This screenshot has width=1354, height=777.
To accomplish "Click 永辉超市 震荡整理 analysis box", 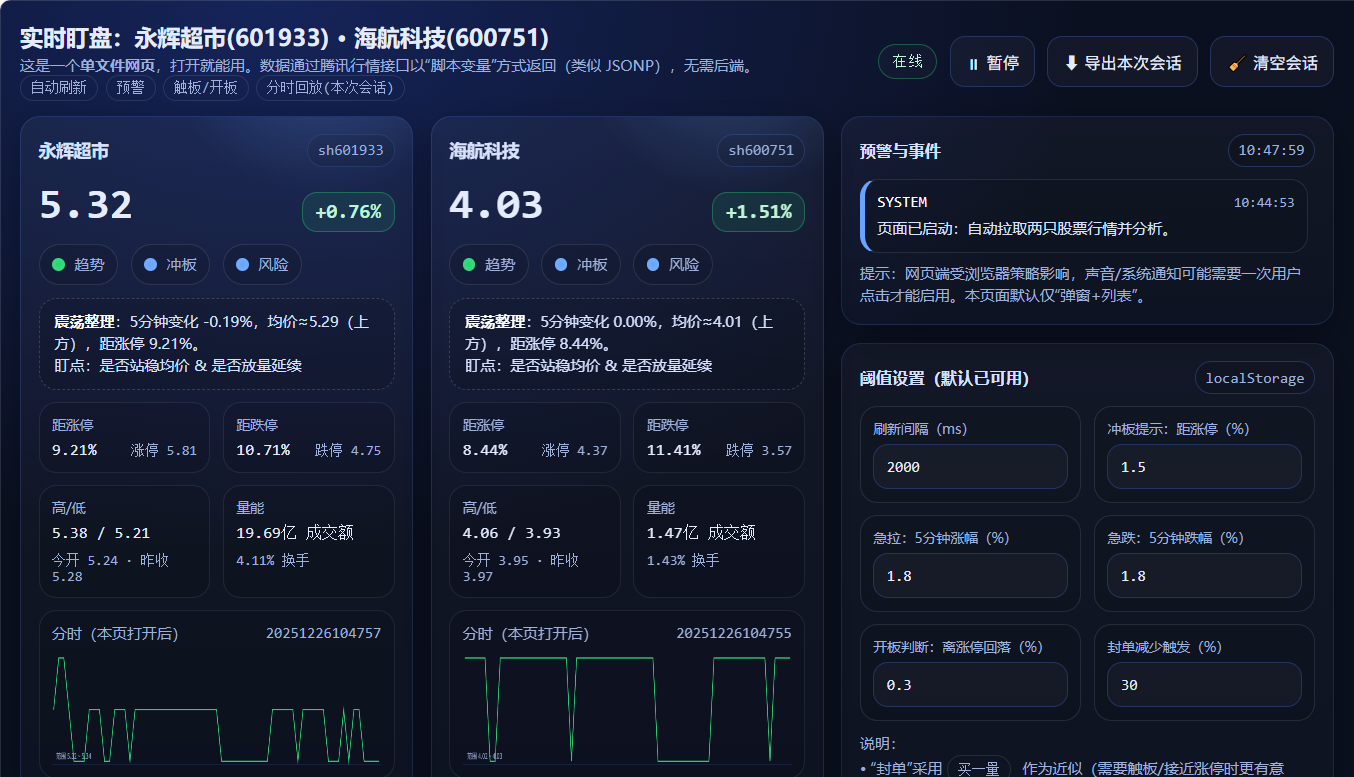I will pos(217,344).
